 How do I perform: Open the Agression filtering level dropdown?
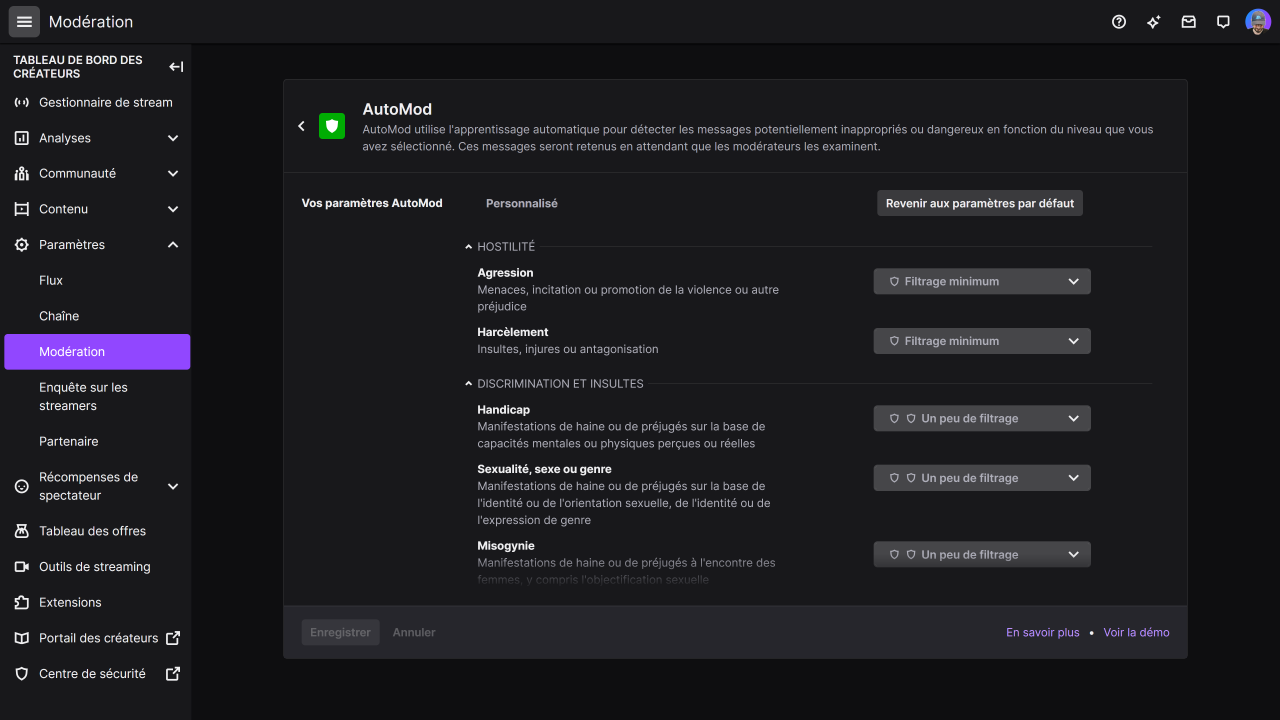click(x=981, y=282)
